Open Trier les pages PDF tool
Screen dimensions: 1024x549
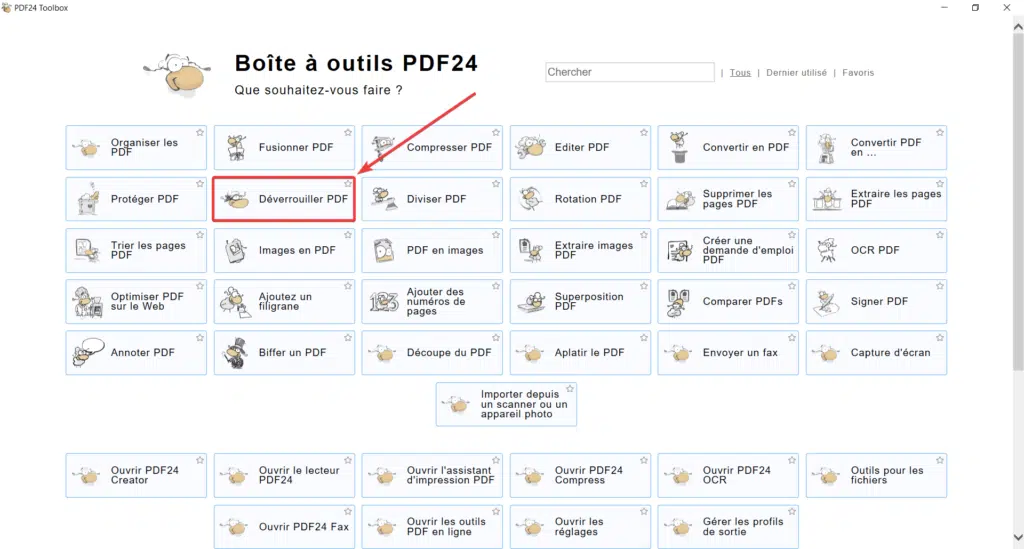(136, 250)
